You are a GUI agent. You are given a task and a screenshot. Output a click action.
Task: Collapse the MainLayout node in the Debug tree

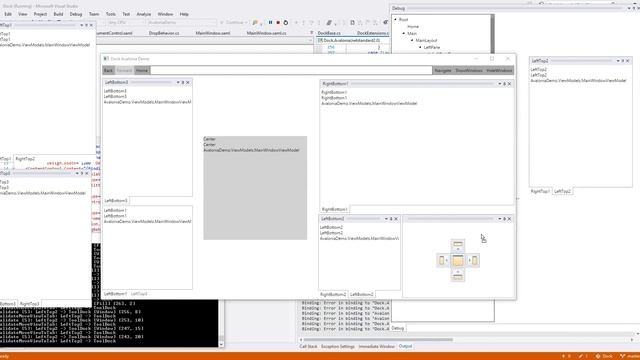pyautogui.click(x=412, y=40)
